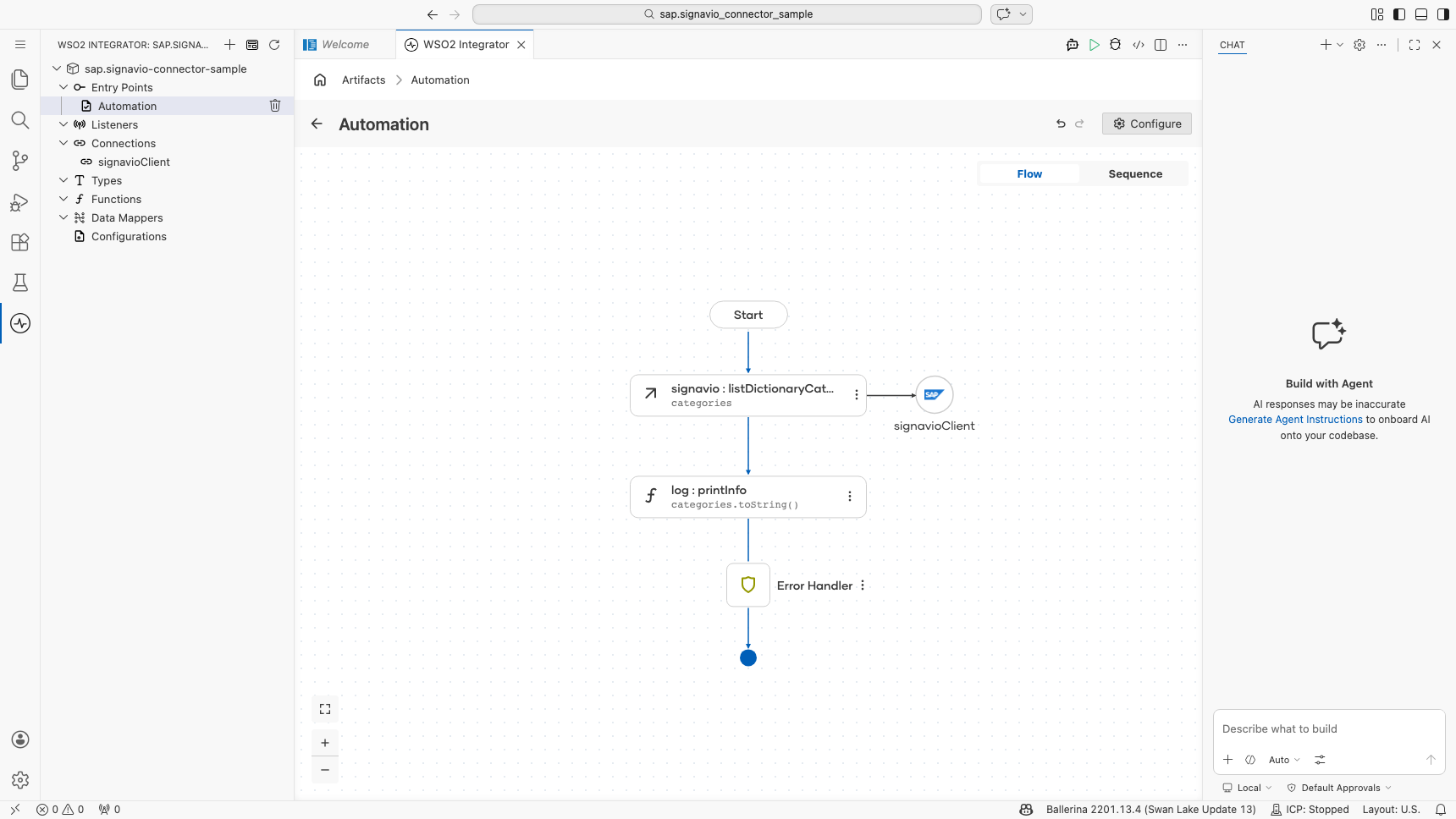Open the Manage gear in activity bar
1456x819 pixels.
pos(20,780)
